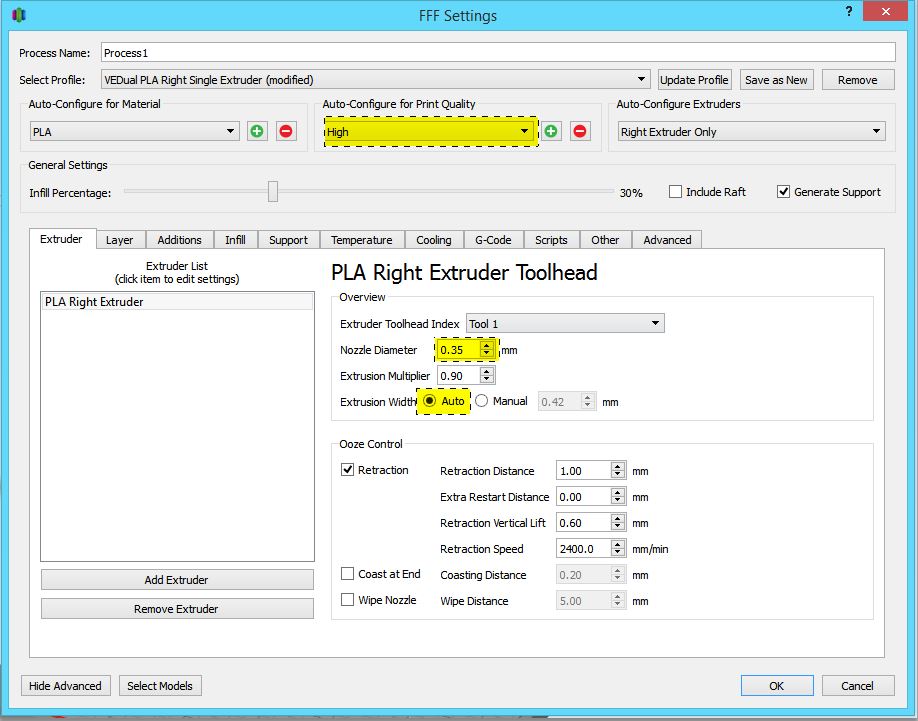
Task: Click red remove button beside print quality
Action: click(x=580, y=131)
